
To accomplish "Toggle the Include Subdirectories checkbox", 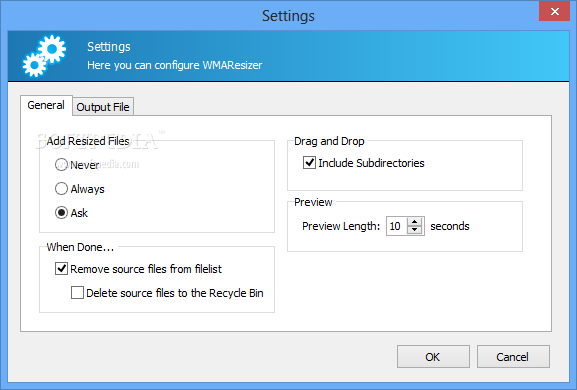I will (309, 163).
